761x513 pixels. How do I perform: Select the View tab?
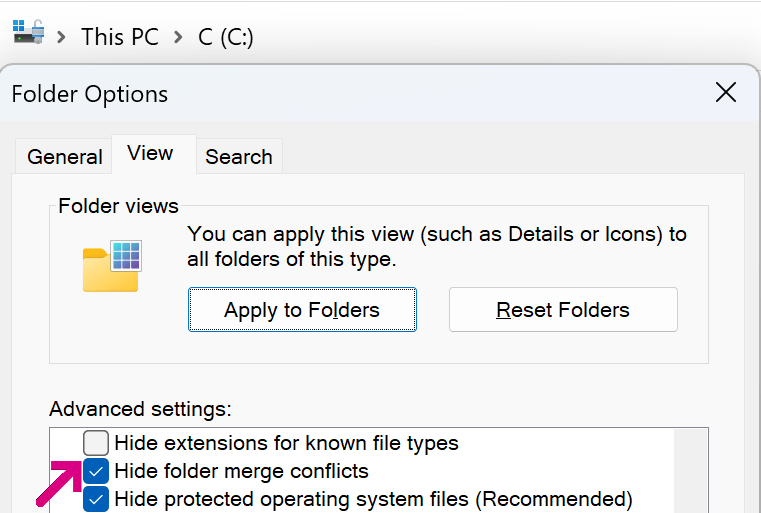click(150, 153)
